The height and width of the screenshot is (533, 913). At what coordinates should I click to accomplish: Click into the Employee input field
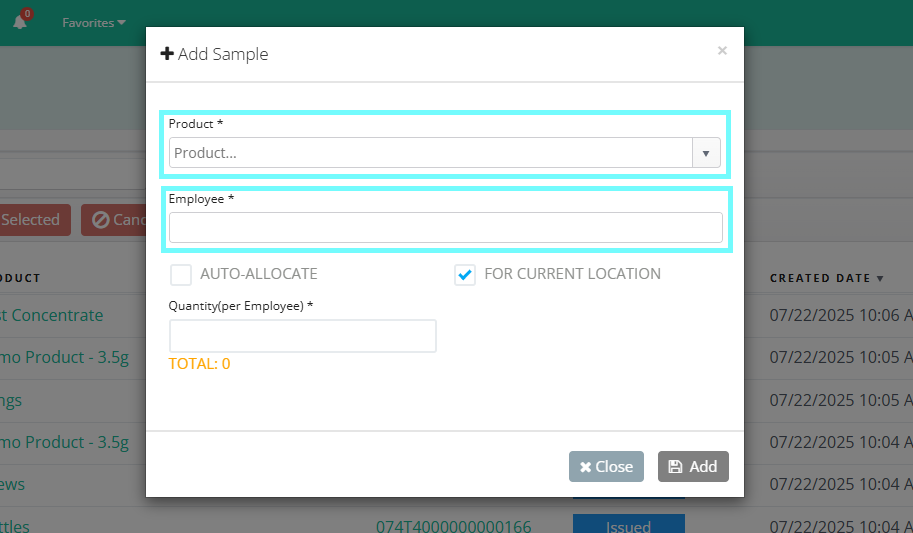(445, 227)
